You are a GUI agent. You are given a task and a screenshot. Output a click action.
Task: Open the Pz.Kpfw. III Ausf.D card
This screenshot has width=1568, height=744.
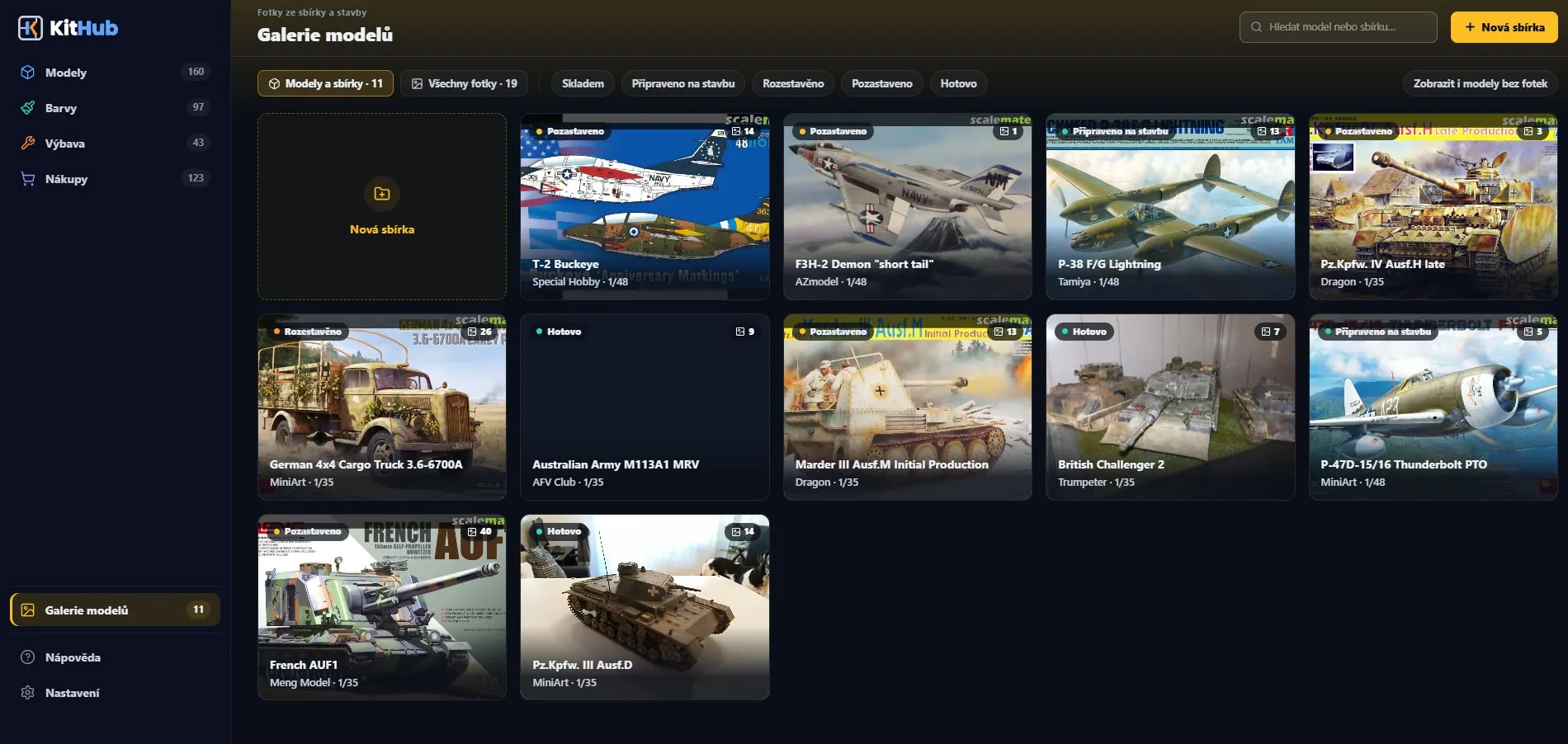coord(645,607)
